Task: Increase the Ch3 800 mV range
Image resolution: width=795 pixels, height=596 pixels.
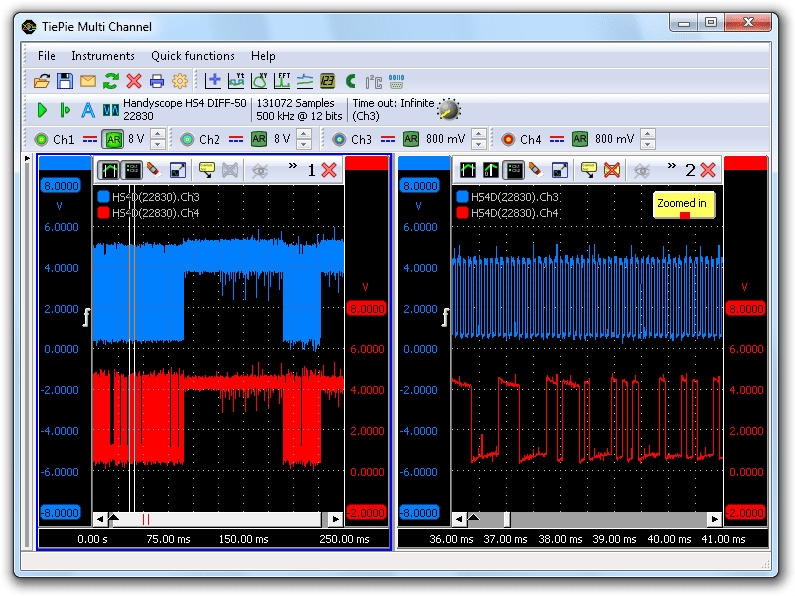Action: point(479,134)
